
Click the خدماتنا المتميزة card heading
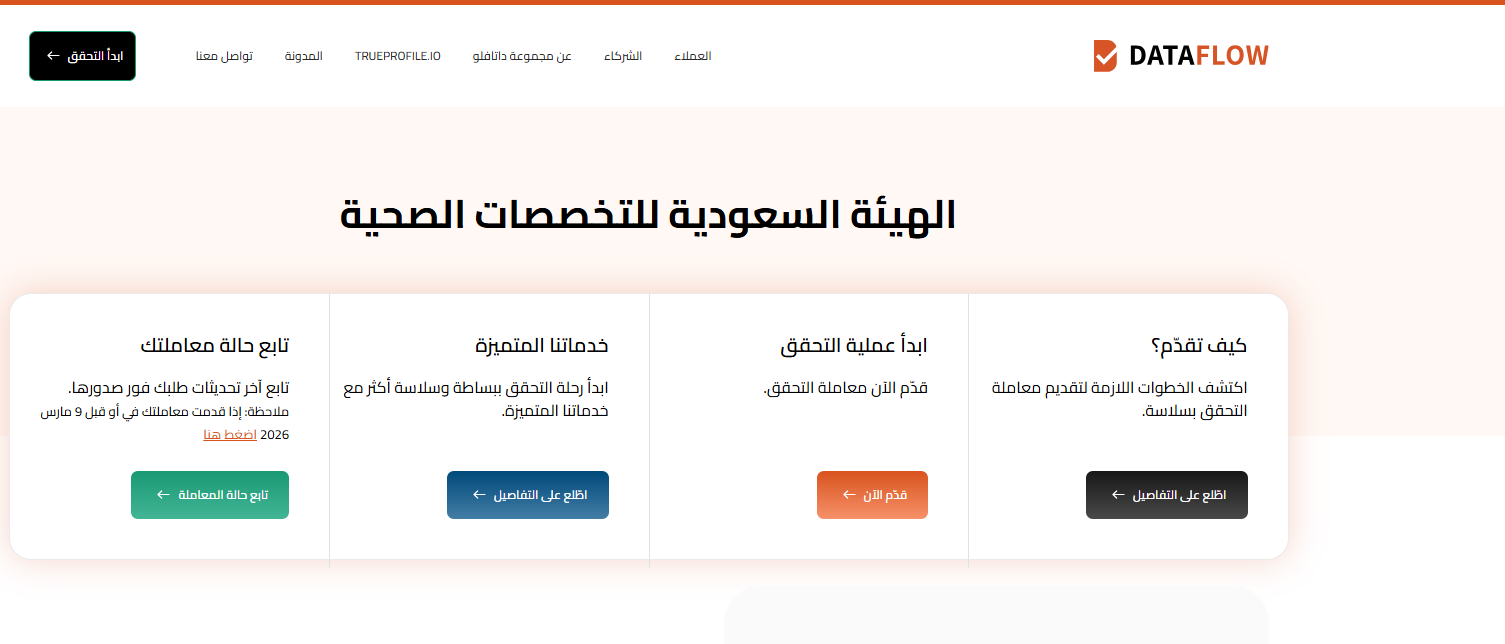pyautogui.click(x=542, y=346)
